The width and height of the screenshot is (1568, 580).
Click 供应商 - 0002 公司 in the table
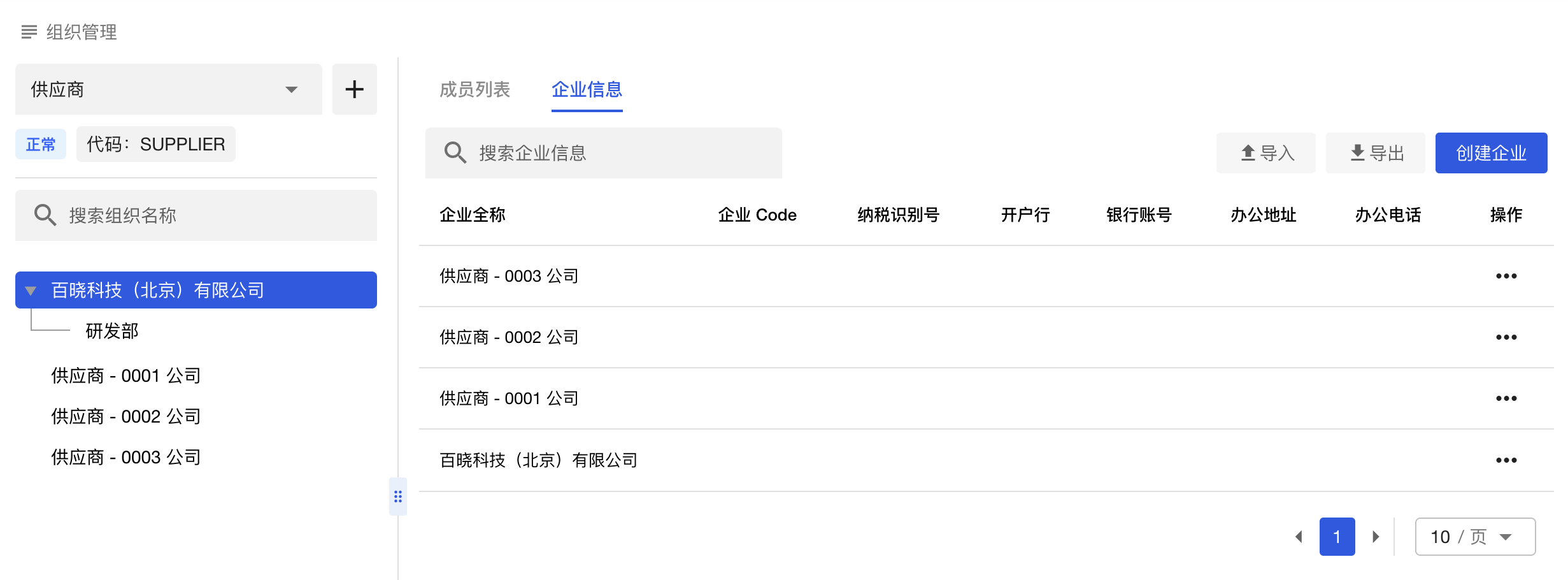(509, 337)
